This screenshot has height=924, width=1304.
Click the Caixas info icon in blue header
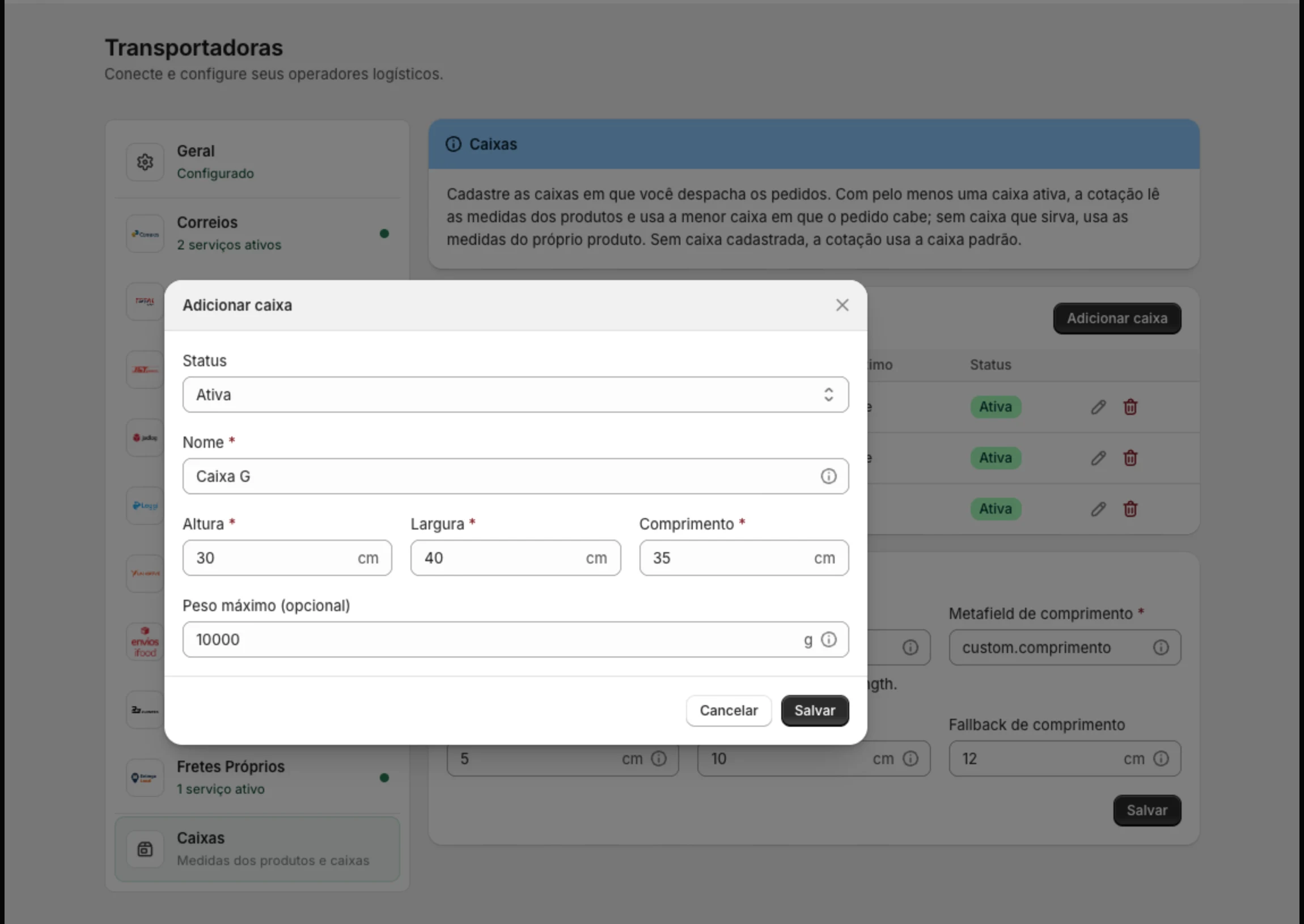tap(454, 144)
